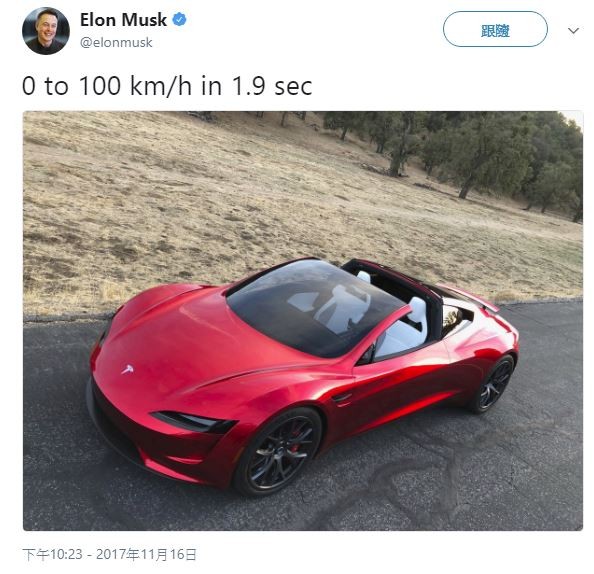This screenshot has height=574, width=594.
Task: Follow the account with the 跟隨 button
Action: [x=495, y=29]
